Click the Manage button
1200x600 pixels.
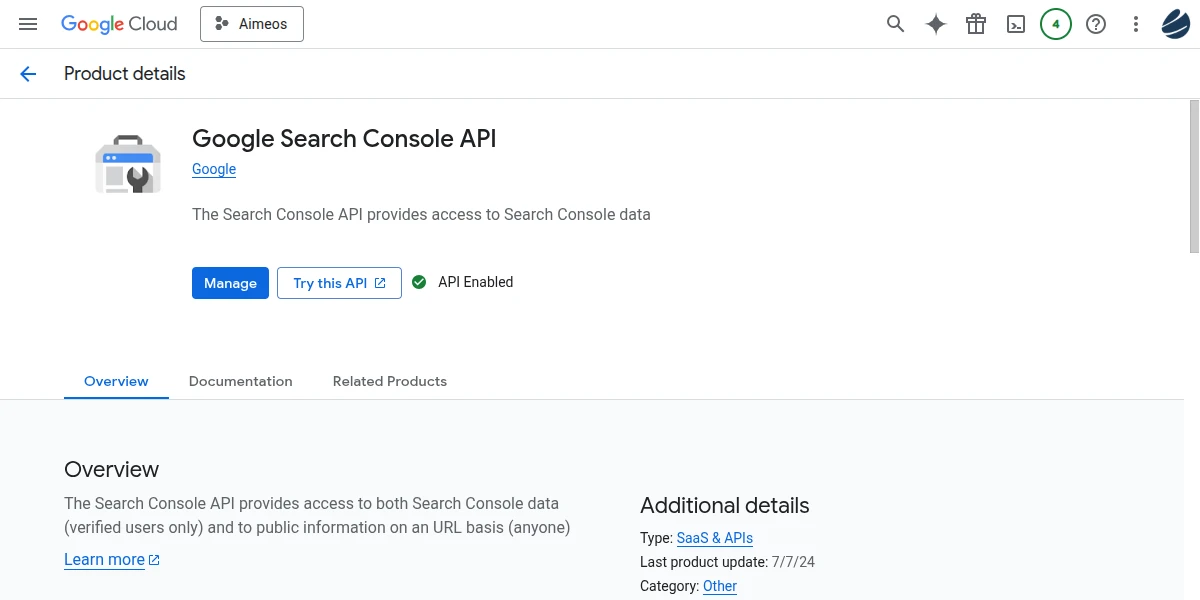230,283
